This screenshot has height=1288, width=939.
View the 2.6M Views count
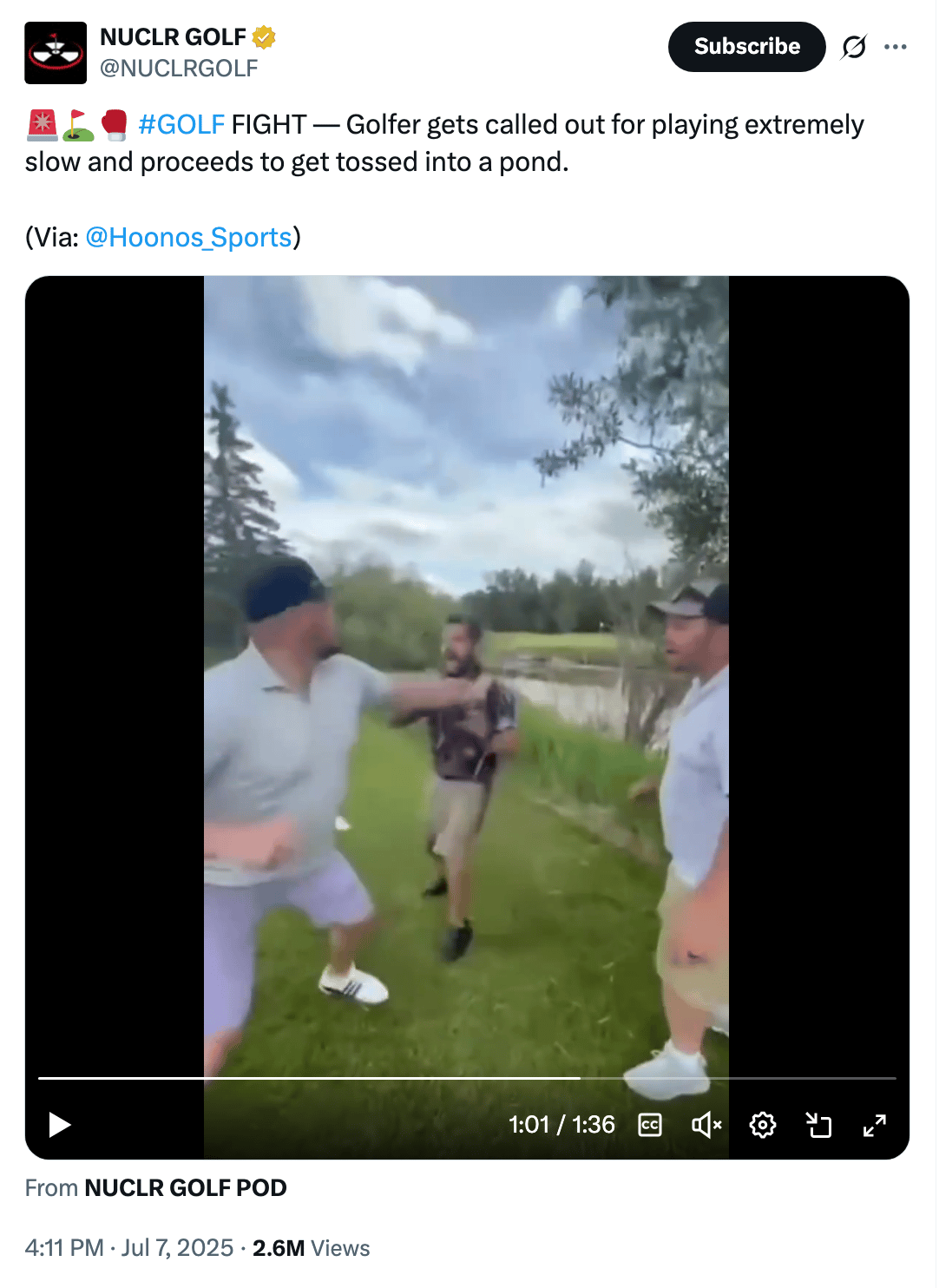pos(311,1248)
